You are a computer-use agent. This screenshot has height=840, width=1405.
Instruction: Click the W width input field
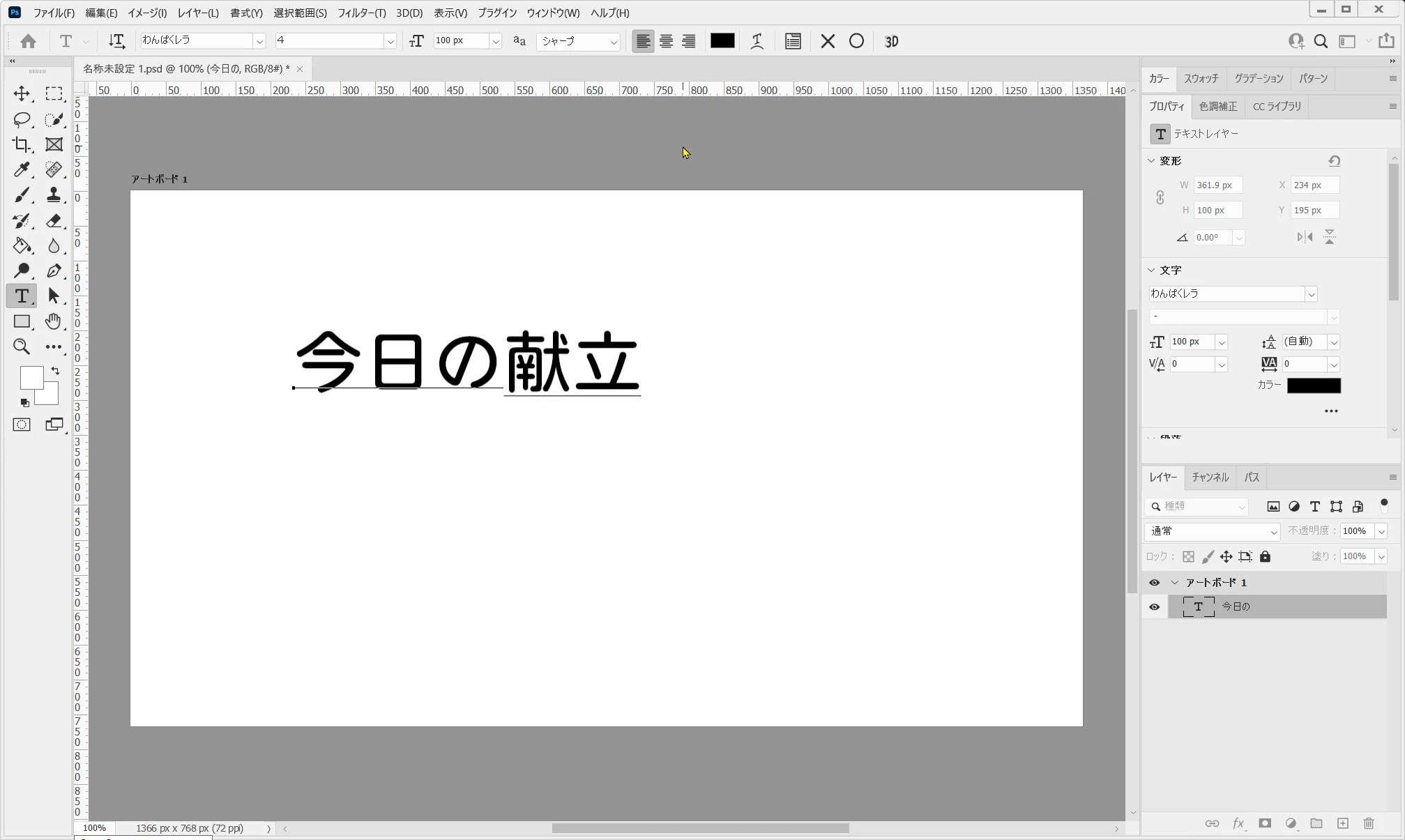point(1217,185)
